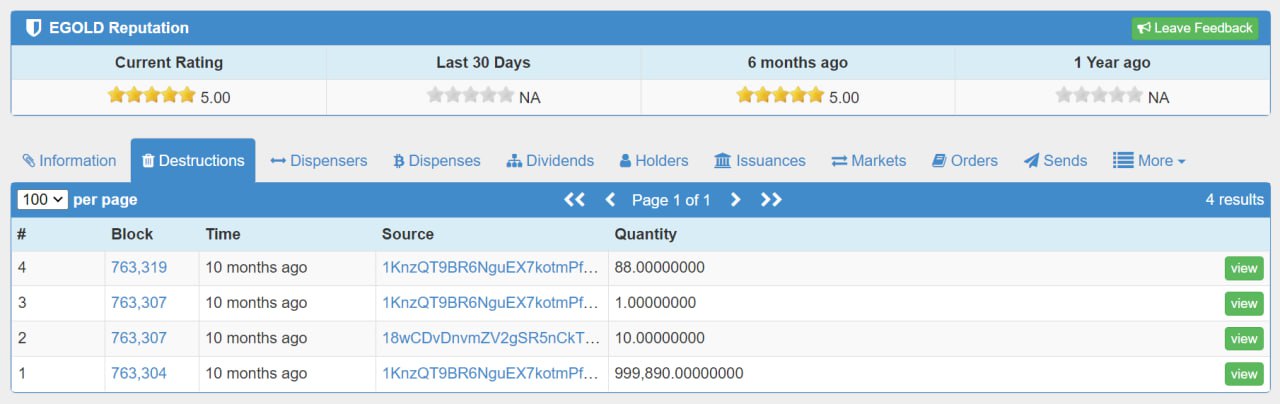The height and width of the screenshot is (404, 1280).
Task: Click the '6 months ago' heading
Action: pyautogui.click(x=798, y=62)
